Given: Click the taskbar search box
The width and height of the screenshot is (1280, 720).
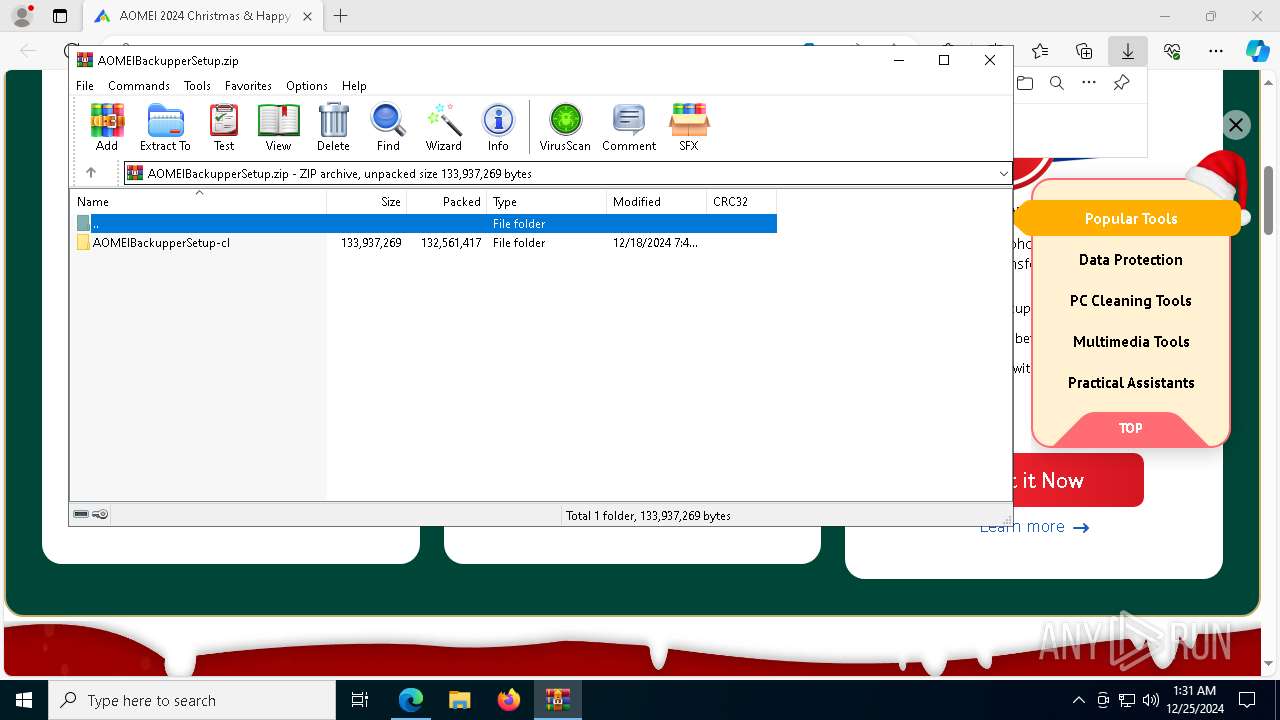Looking at the screenshot, I should pyautogui.click(x=192, y=700).
